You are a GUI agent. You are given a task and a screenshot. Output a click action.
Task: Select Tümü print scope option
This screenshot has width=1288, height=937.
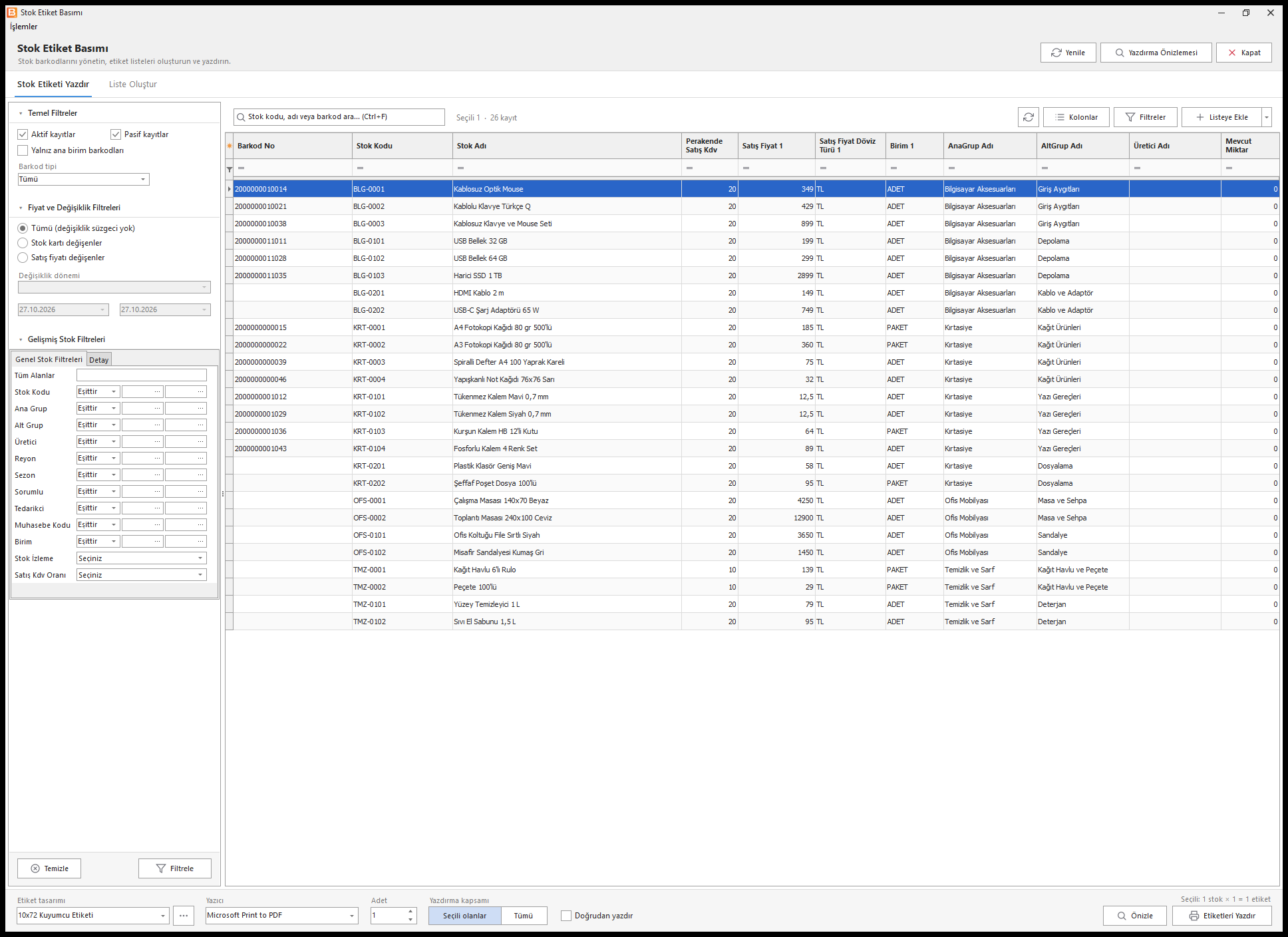[x=524, y=916]
